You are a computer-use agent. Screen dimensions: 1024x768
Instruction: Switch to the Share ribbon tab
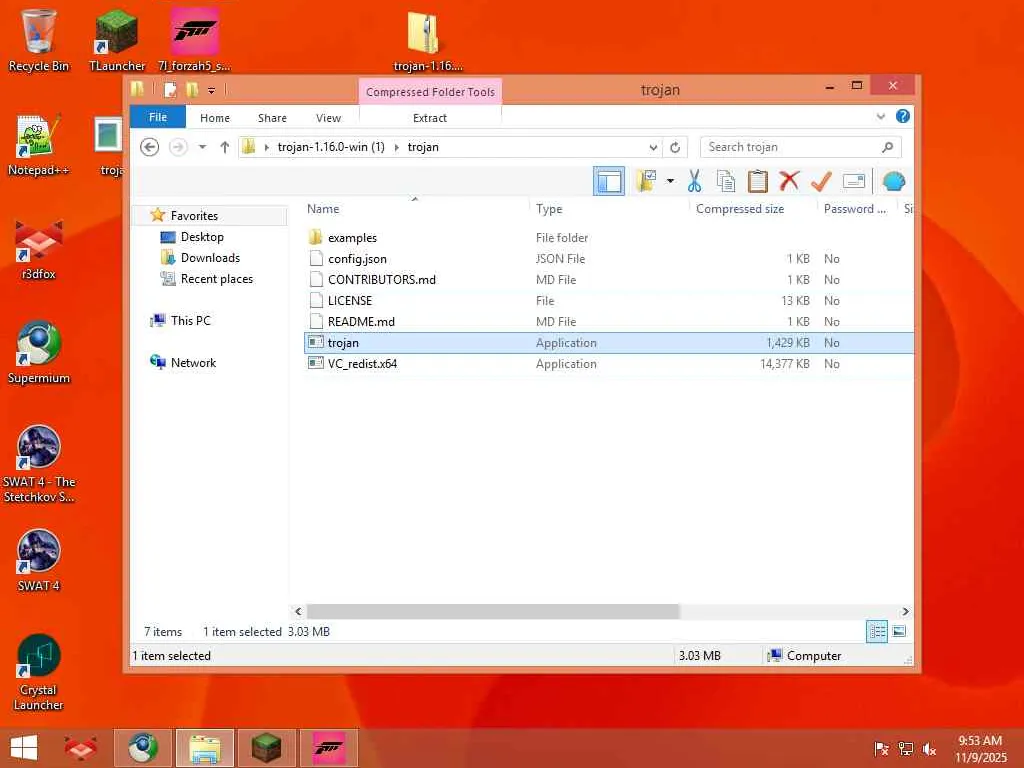pyautogui.click(x=272, y=118)
